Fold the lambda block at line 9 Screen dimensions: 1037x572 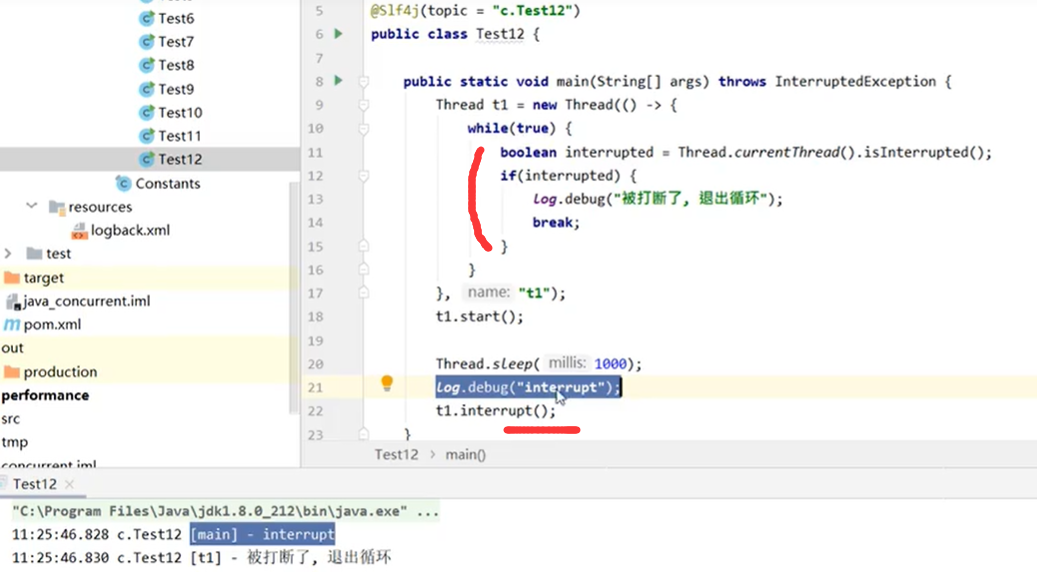click(x=363, y=105)
